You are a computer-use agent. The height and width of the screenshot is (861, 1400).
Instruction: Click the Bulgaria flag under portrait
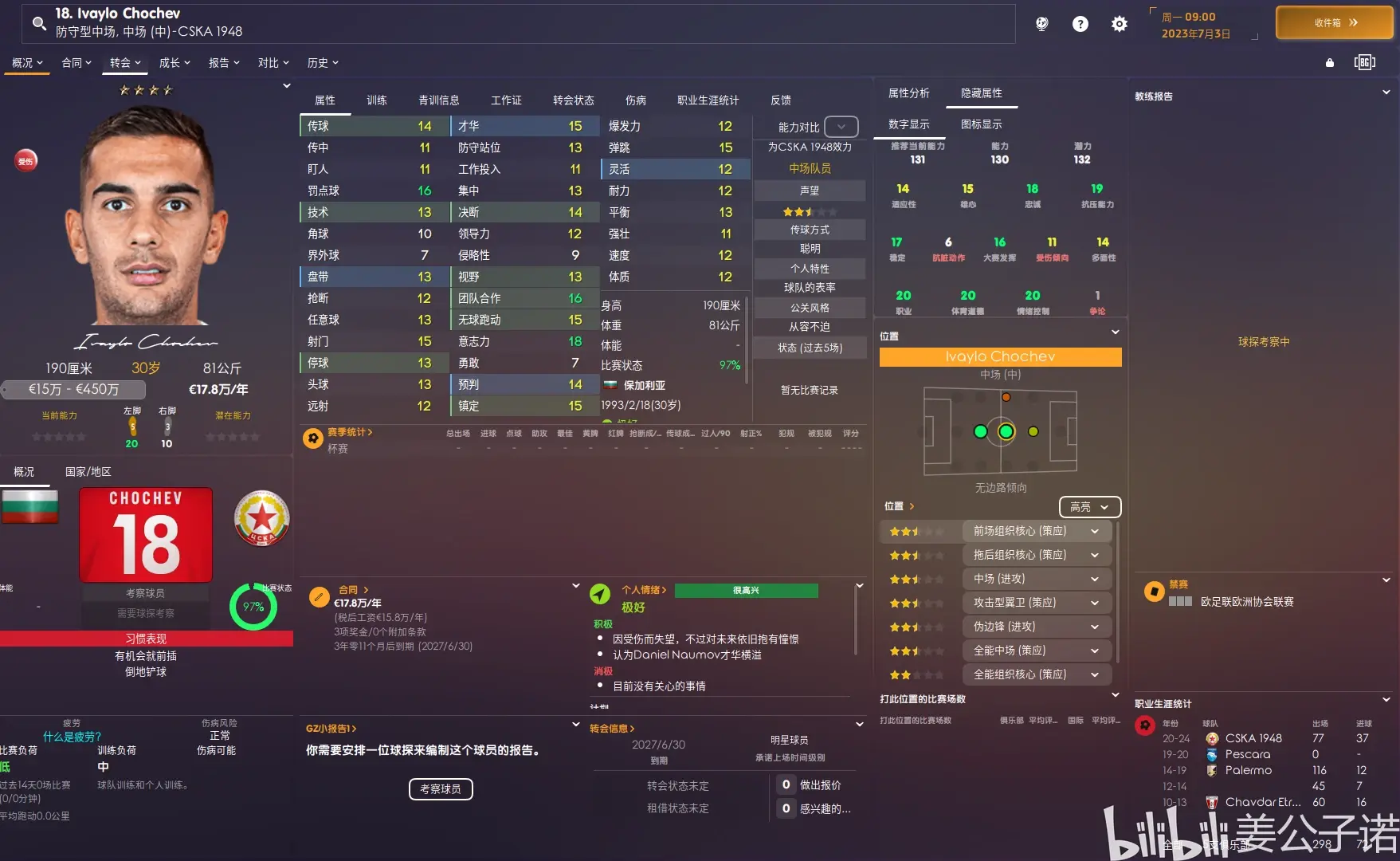[30, 506]
